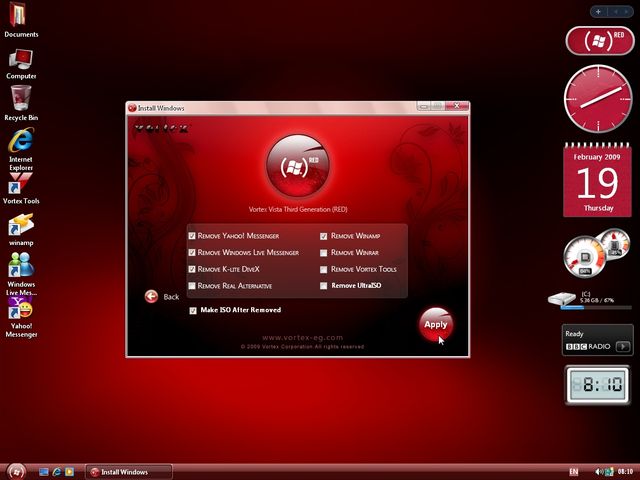Screen dimensions: 640x480
Task: Toggle Make ISO After Removed
Action: pos(193,311)
